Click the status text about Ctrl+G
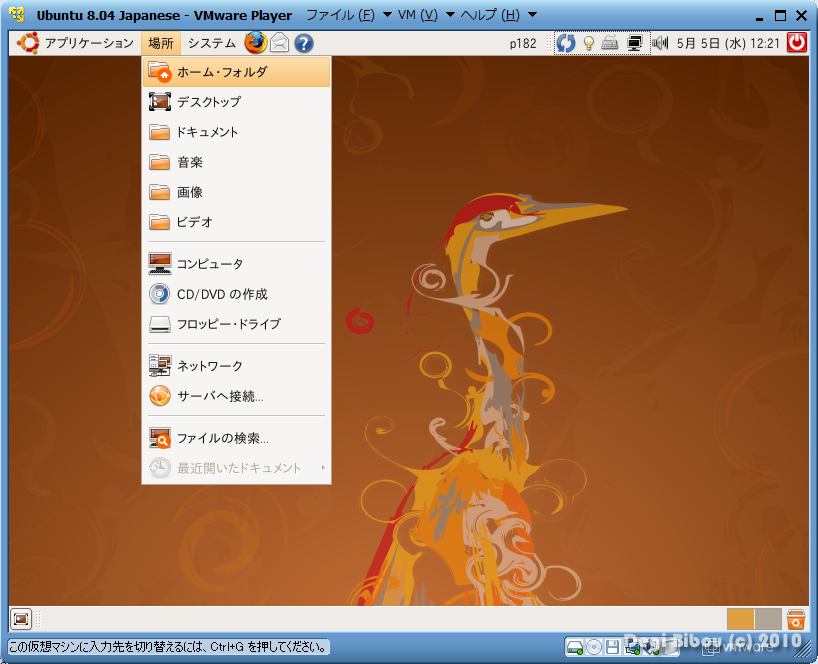Screen dimensions: 818x664 168,647
